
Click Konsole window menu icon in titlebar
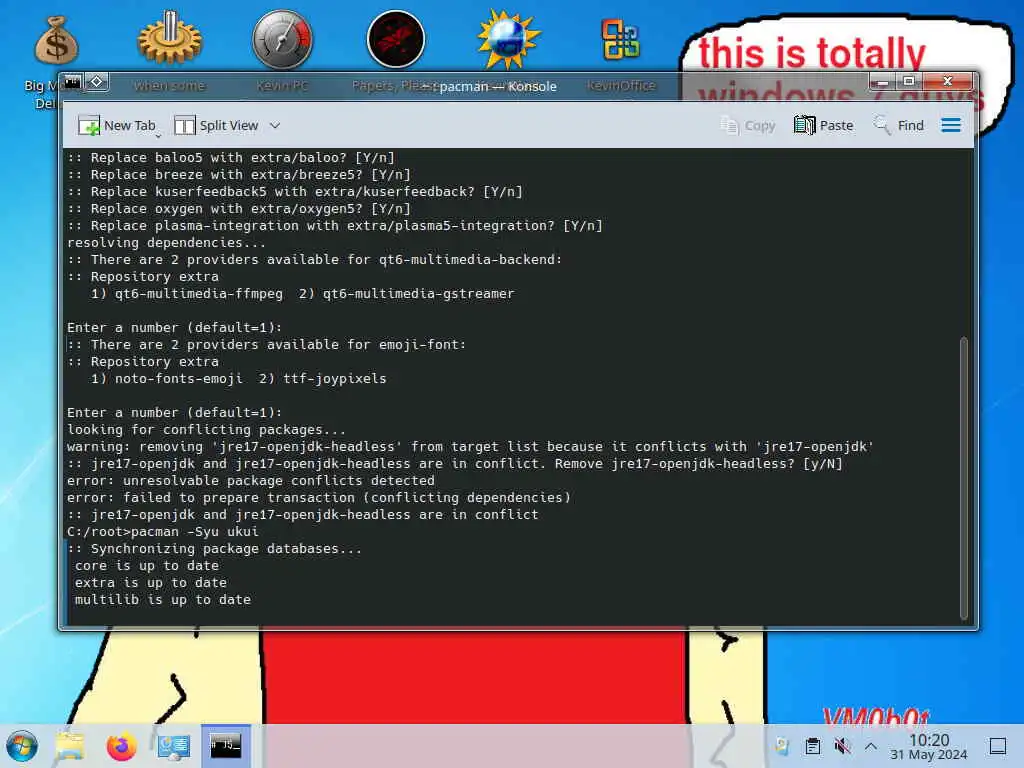click(x=72, y=82)
